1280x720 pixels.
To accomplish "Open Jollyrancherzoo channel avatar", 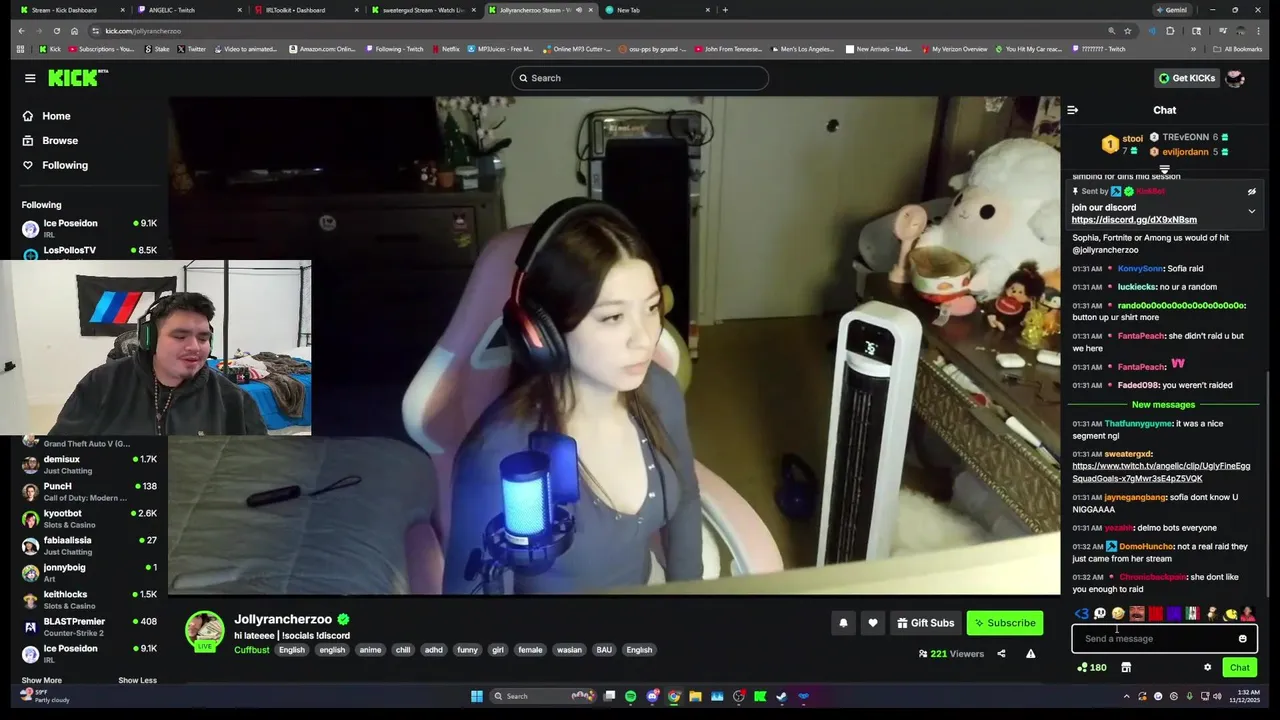I will tap(205, 631).
